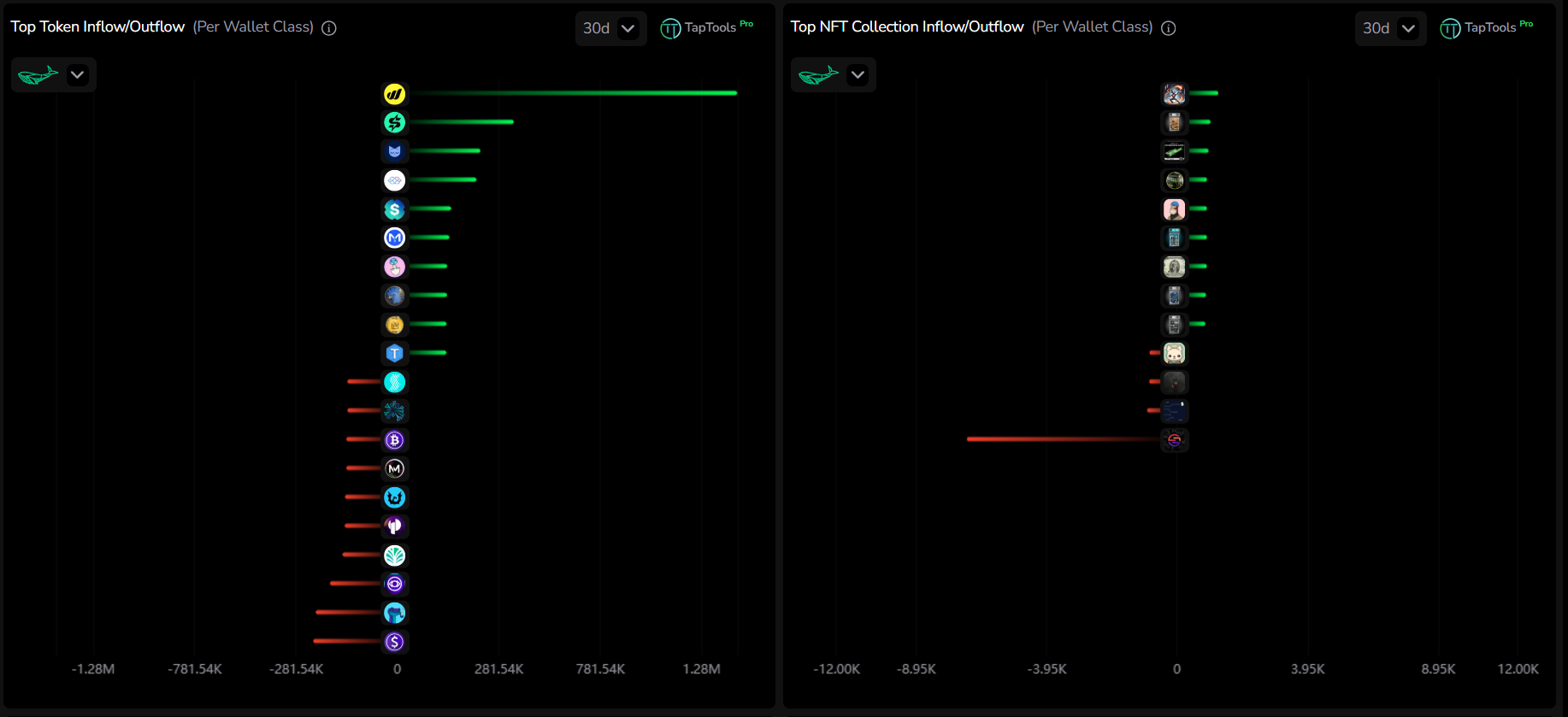Click the purple eye token icon
Image resolution: width=1568 pixels, height=717 pixels.
tap(394, 585)
